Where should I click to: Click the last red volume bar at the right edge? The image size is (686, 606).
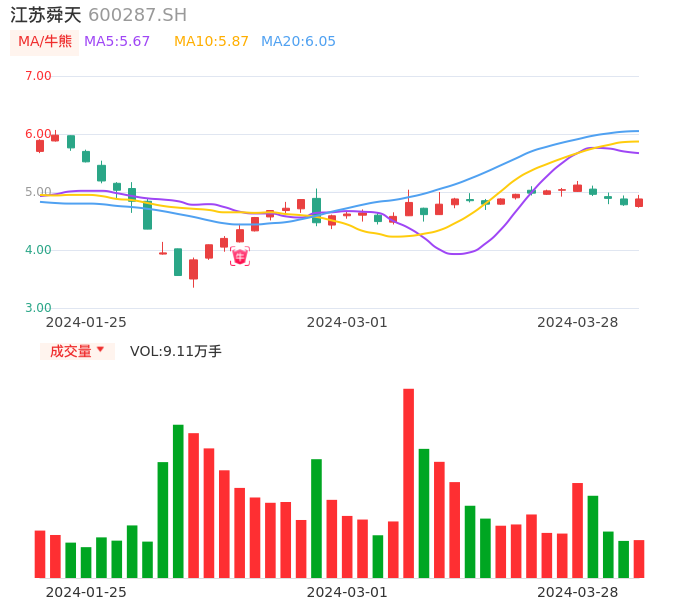pyautogui.click(x=639, y=559)
